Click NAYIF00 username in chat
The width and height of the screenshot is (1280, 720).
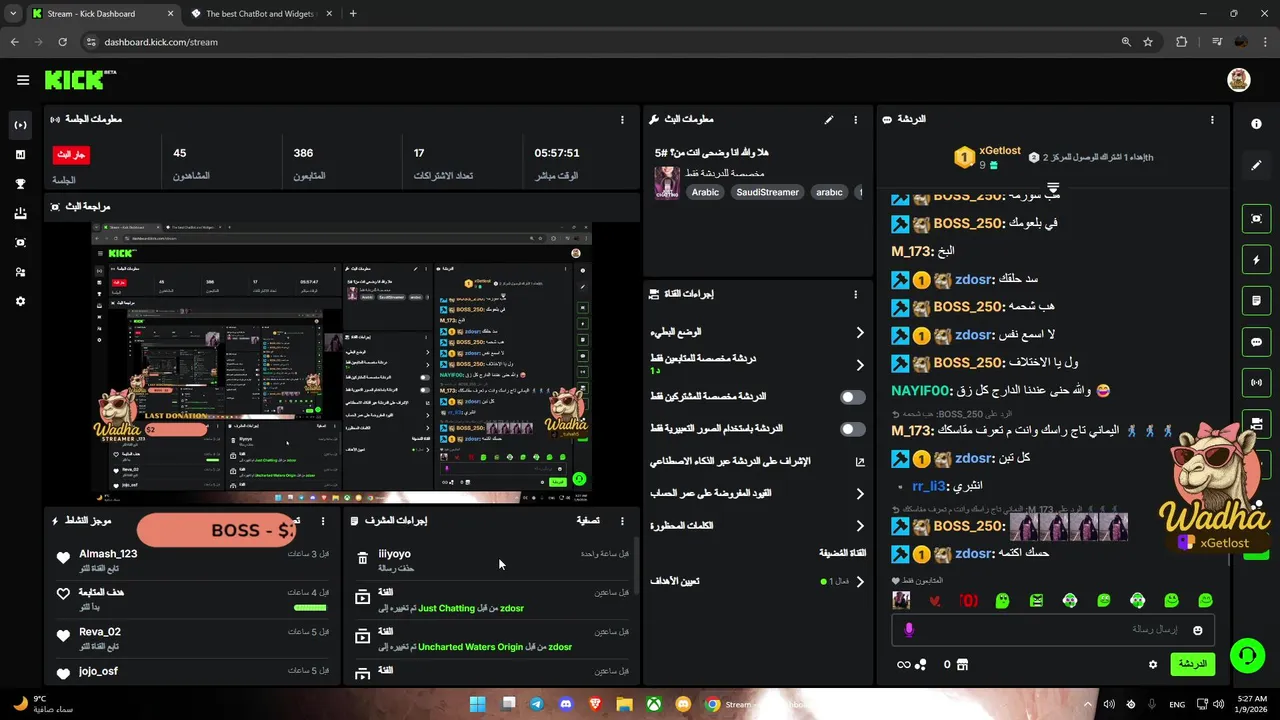[918, 390]
